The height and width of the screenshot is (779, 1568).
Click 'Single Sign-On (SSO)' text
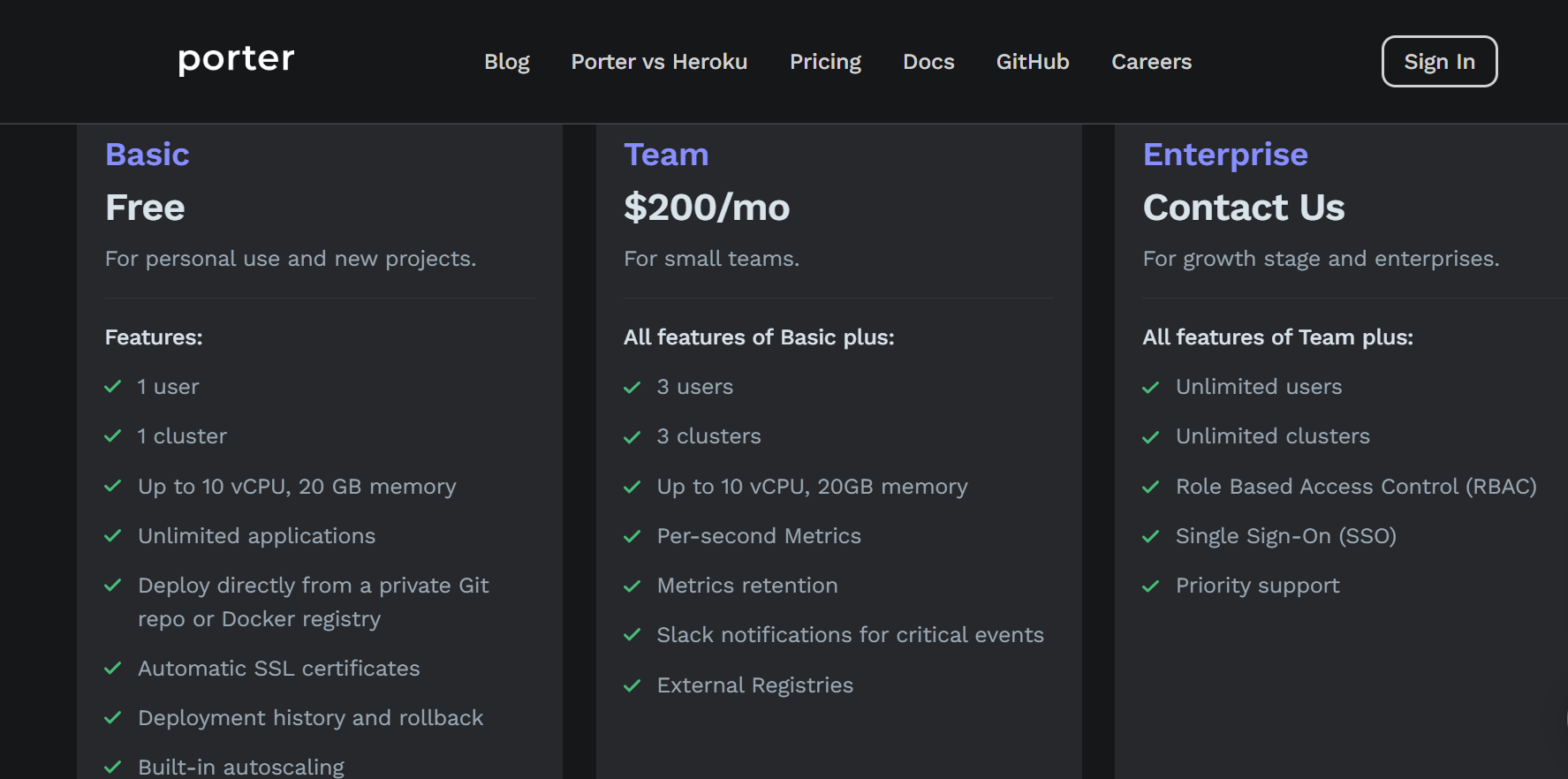(x=1286, y=536)
